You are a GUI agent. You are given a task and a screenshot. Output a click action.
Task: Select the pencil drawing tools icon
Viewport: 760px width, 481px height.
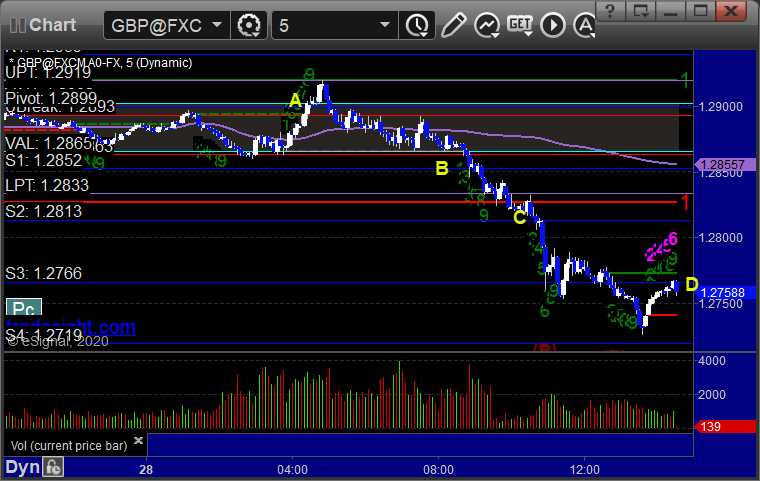click(x=454, y=25)
